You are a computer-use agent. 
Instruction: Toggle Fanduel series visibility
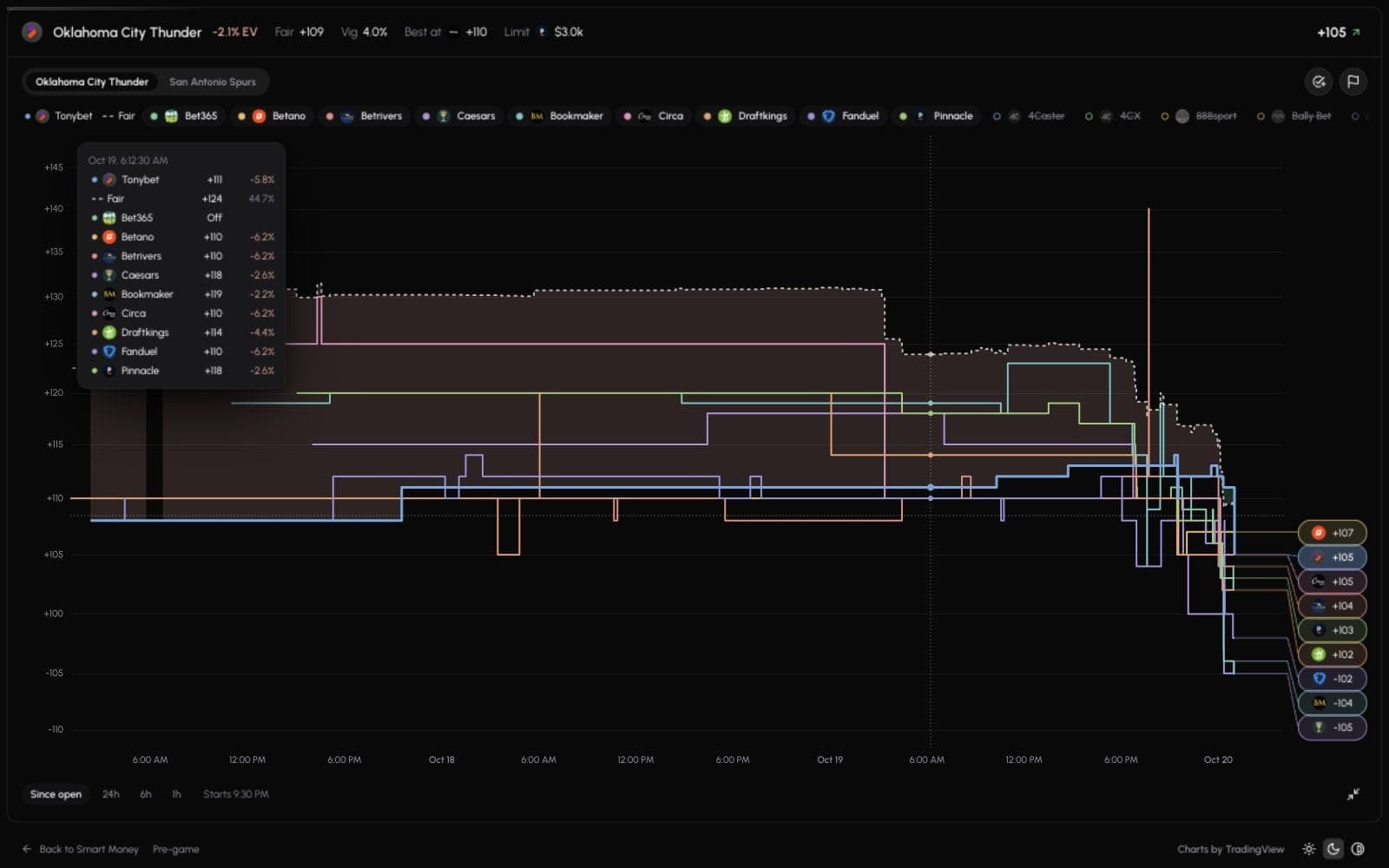[x=843, y=116]
